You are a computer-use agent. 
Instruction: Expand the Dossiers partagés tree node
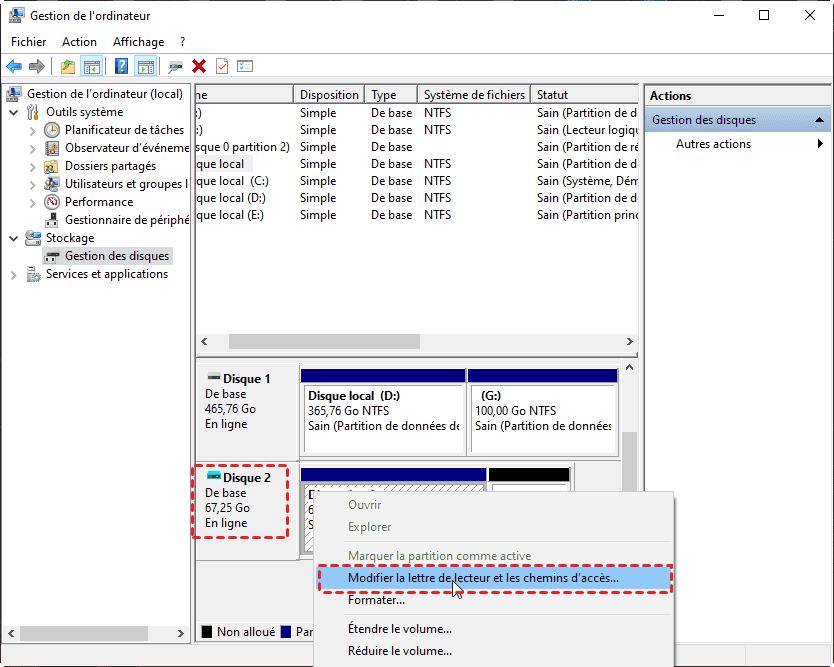tap(33, 166)
